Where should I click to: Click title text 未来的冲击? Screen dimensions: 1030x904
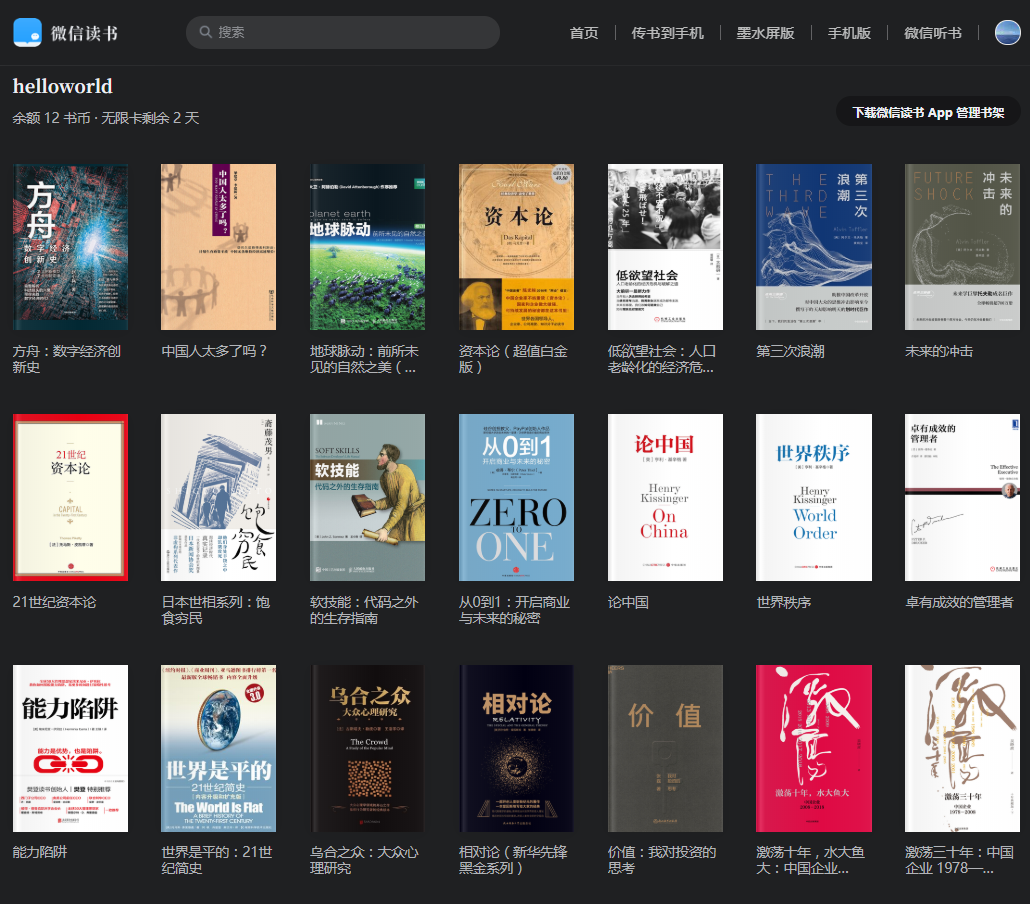939,351
